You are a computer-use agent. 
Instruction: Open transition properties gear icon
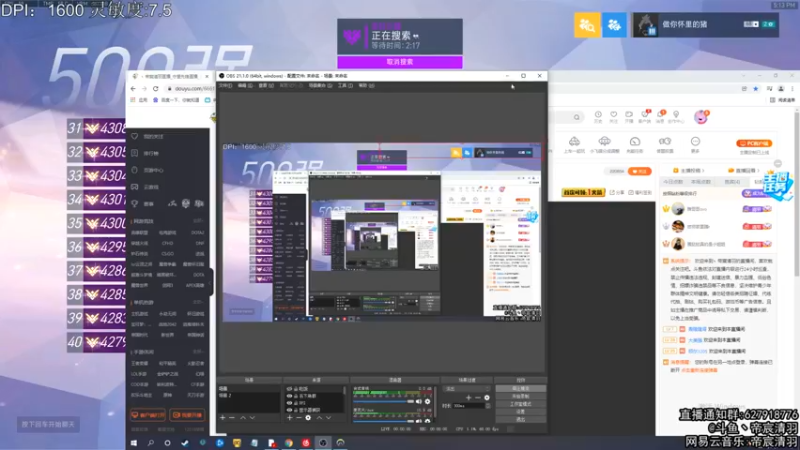tap(487, 397)
